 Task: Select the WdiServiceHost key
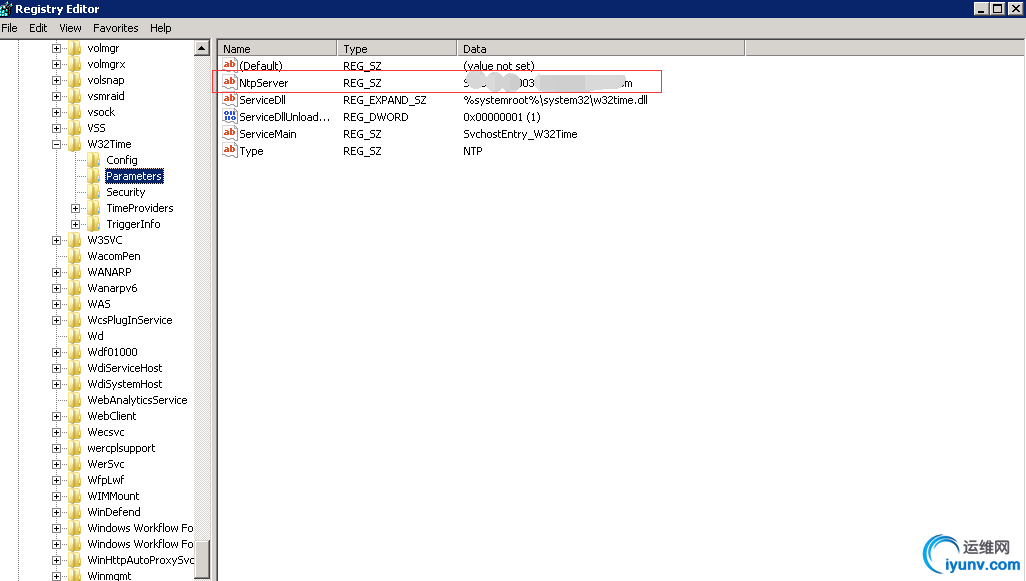(x=124, y=368)
